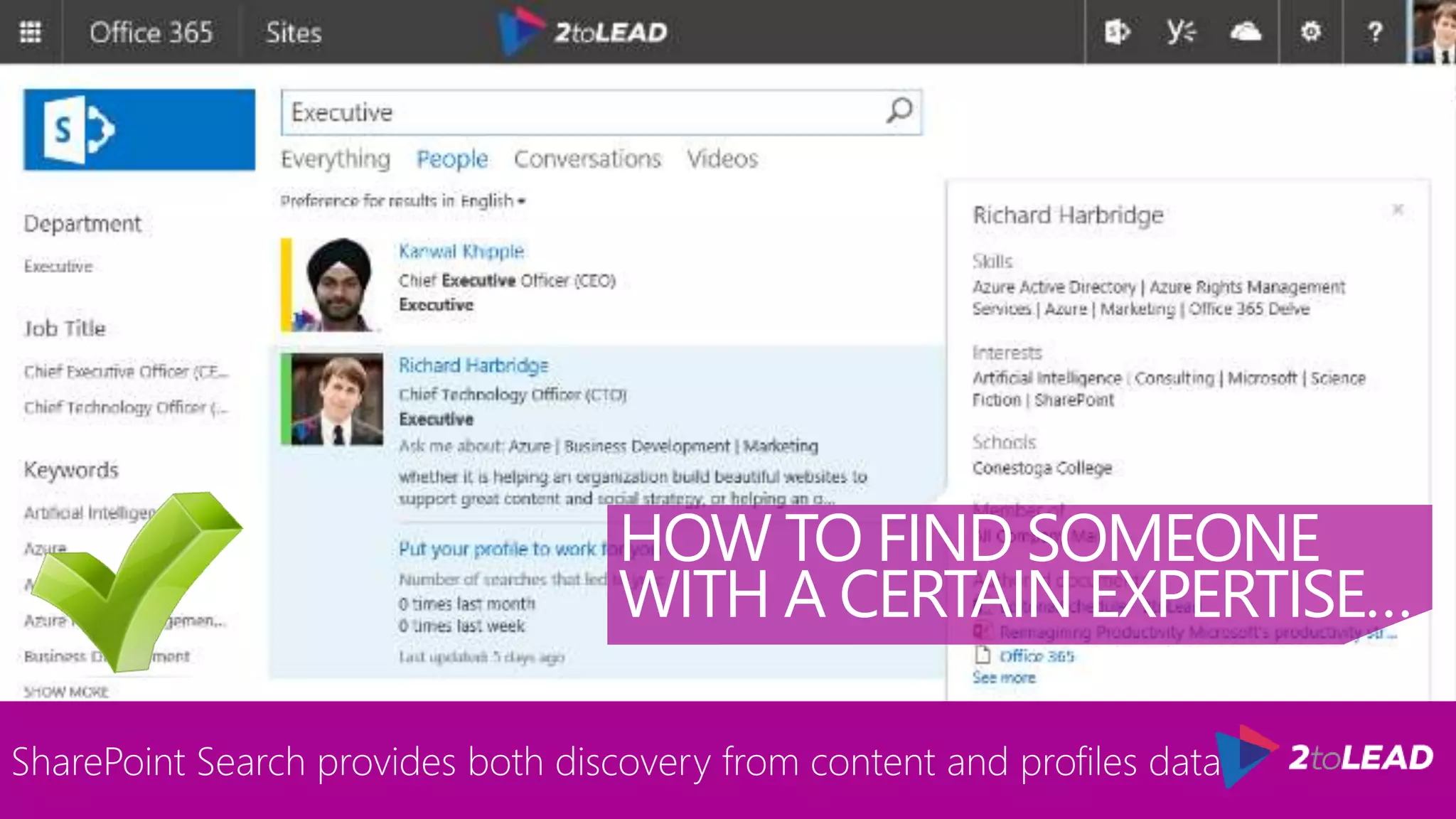Open the Yammer icon in top bar

tap(1181, 32)
